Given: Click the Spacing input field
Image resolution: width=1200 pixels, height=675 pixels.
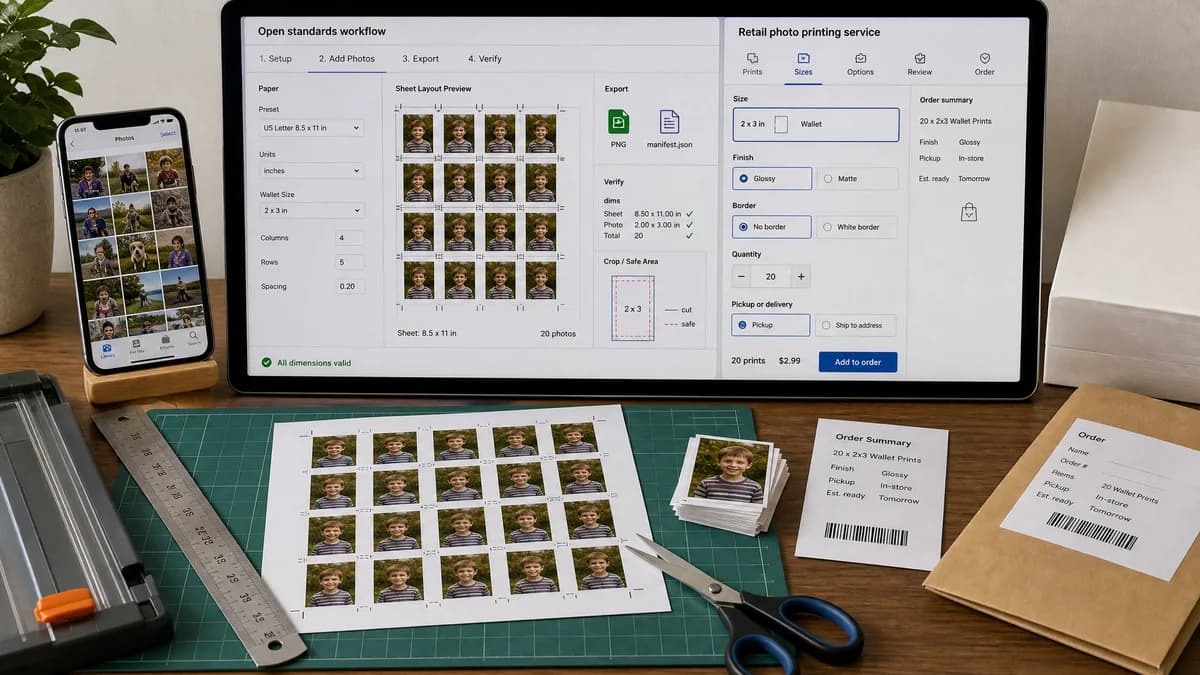Looking at the screenshot, I should pyautogui.click(x=350, y=287).
